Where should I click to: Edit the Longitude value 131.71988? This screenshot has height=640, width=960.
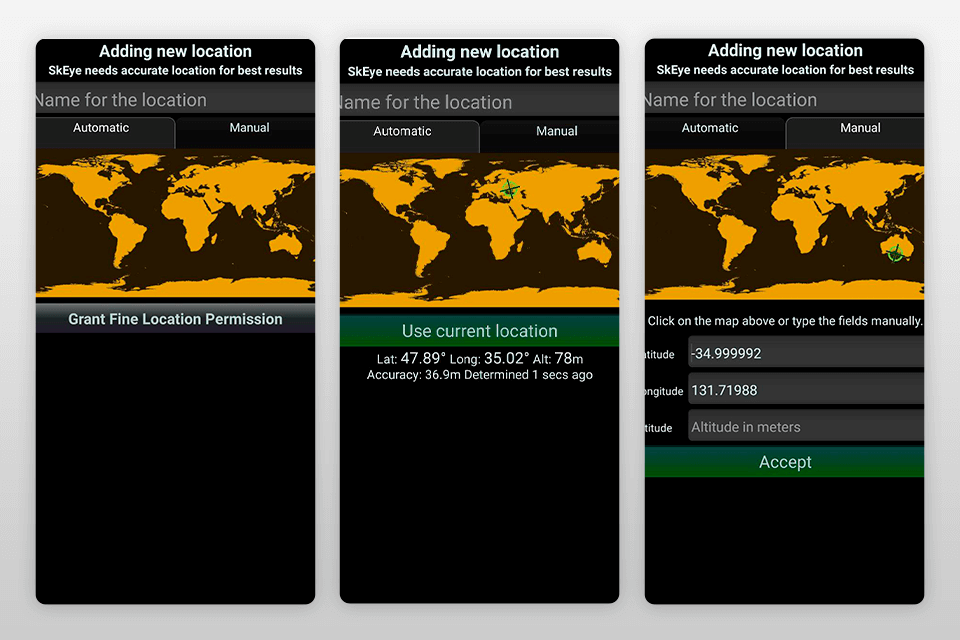pyautogui.click(x=805, y=390)
